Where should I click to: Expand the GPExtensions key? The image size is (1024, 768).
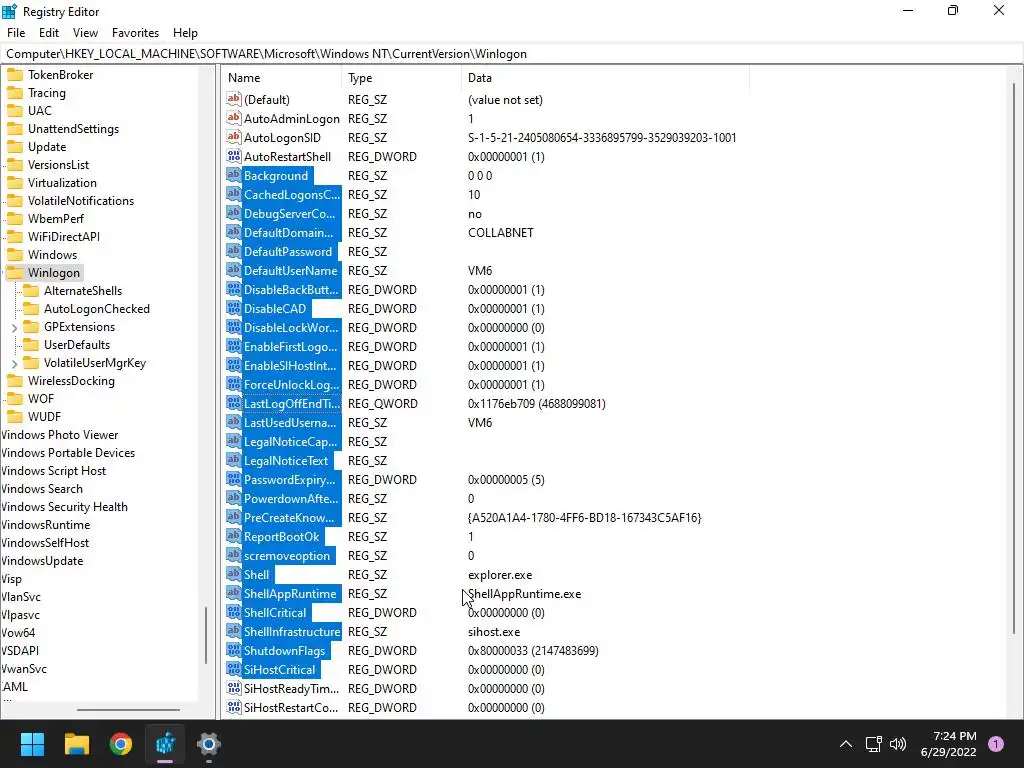[x=14, y=327]
